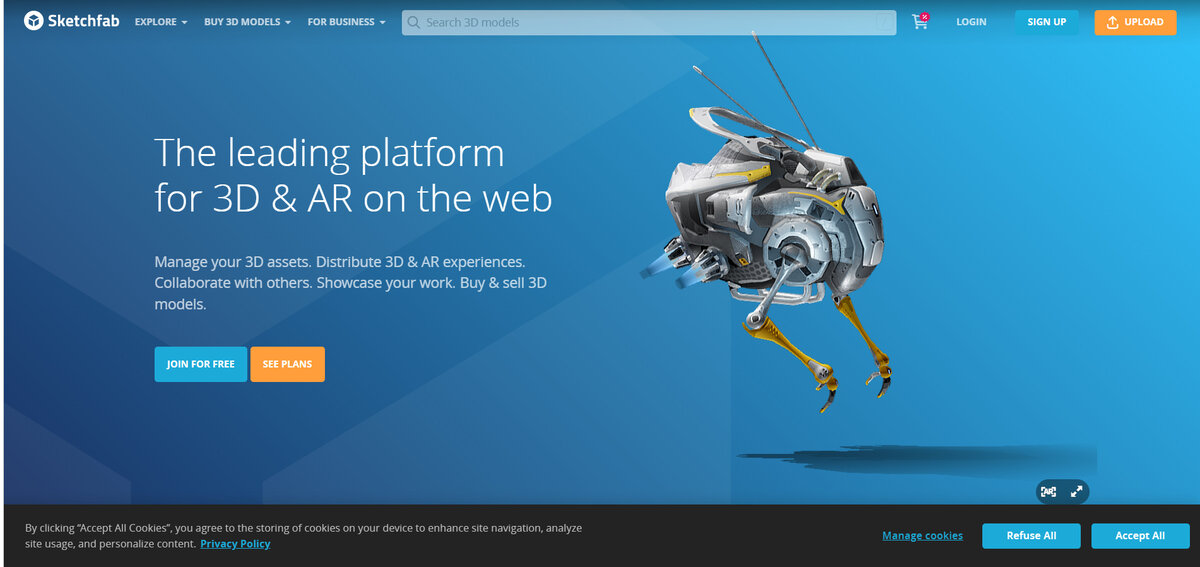This screenshot has height=567, width=1200.
Task: Click the search magnifier icon
Action: (414, 22)
